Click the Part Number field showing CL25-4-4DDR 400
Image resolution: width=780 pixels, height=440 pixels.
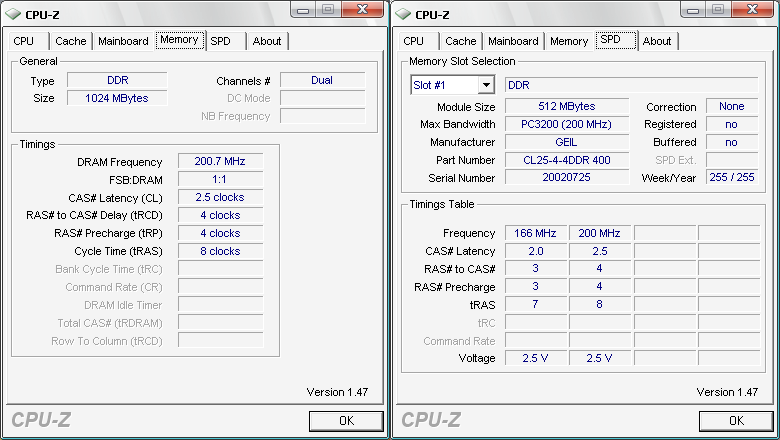[566, 160]
